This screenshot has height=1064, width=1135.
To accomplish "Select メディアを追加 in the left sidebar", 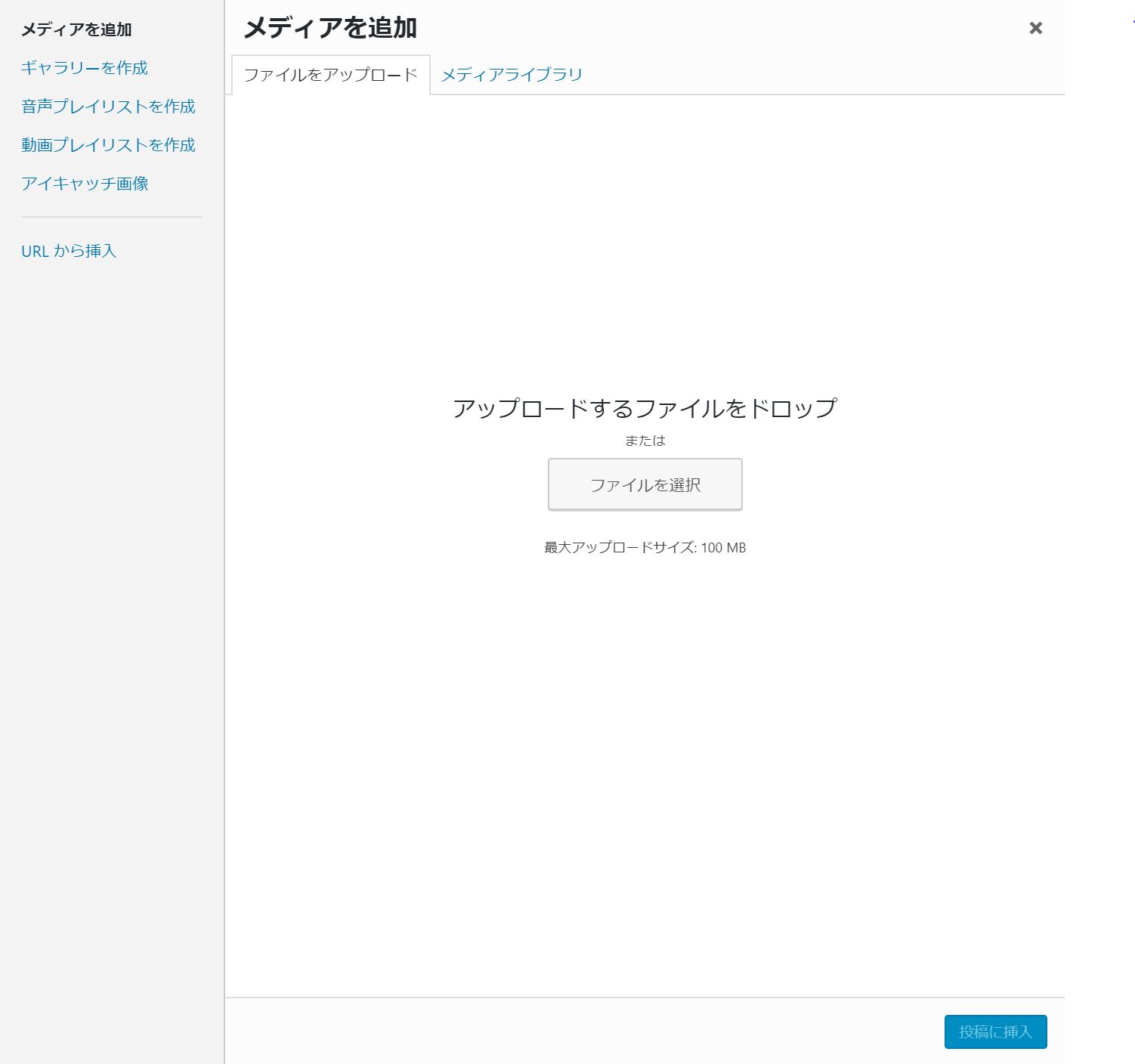I will pos(76,29).
